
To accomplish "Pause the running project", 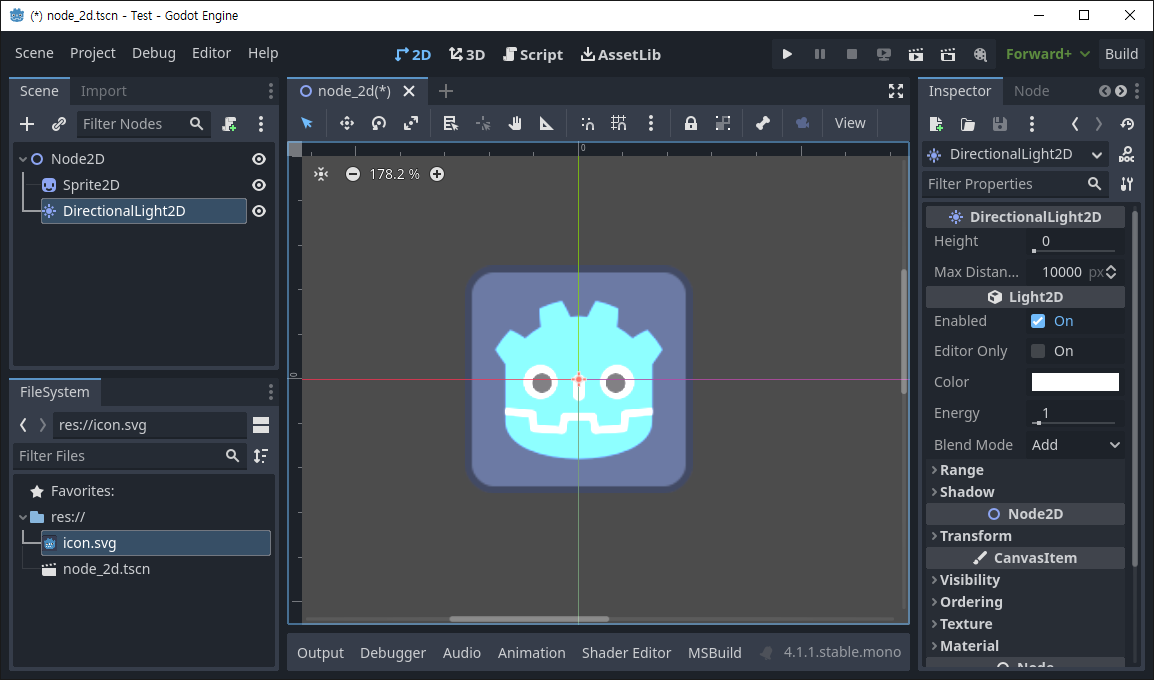I will pyautogui.click(x=819, y=54).
